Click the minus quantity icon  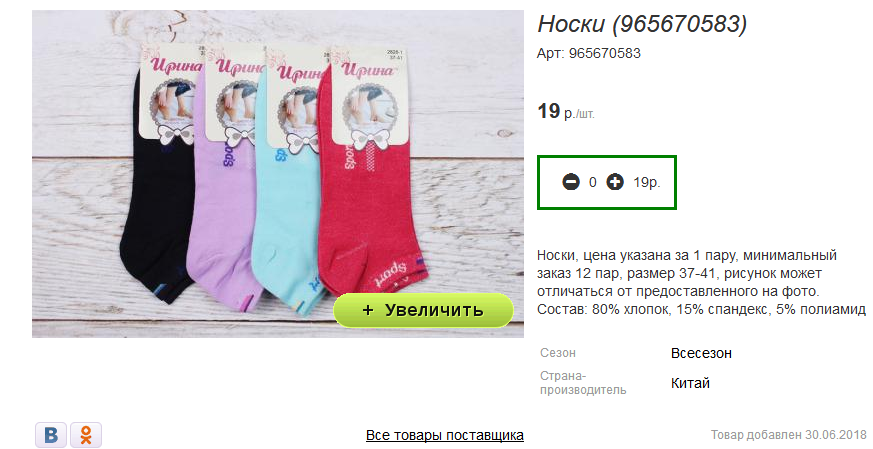click(571, 182)
